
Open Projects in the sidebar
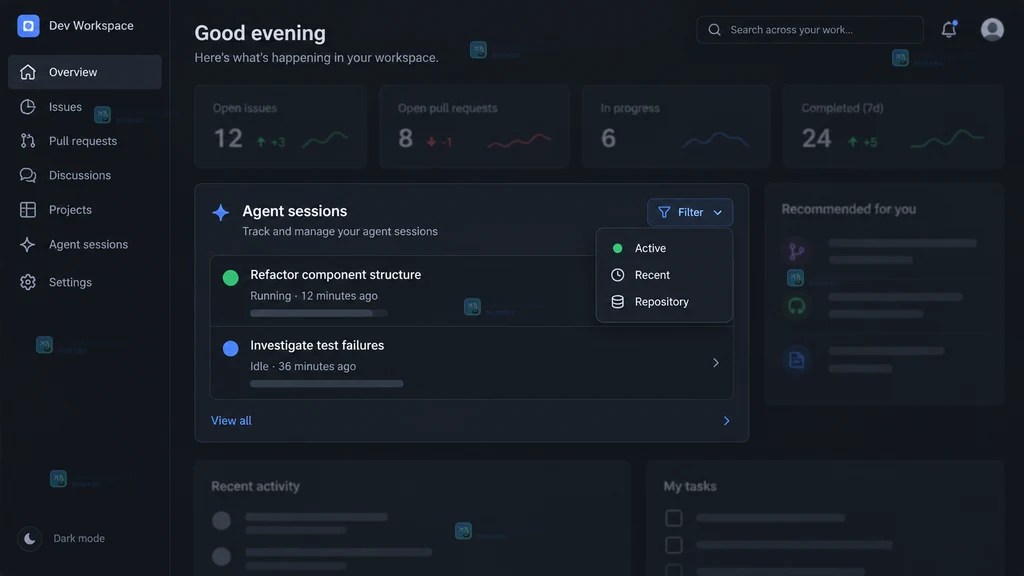pos(85,210)
